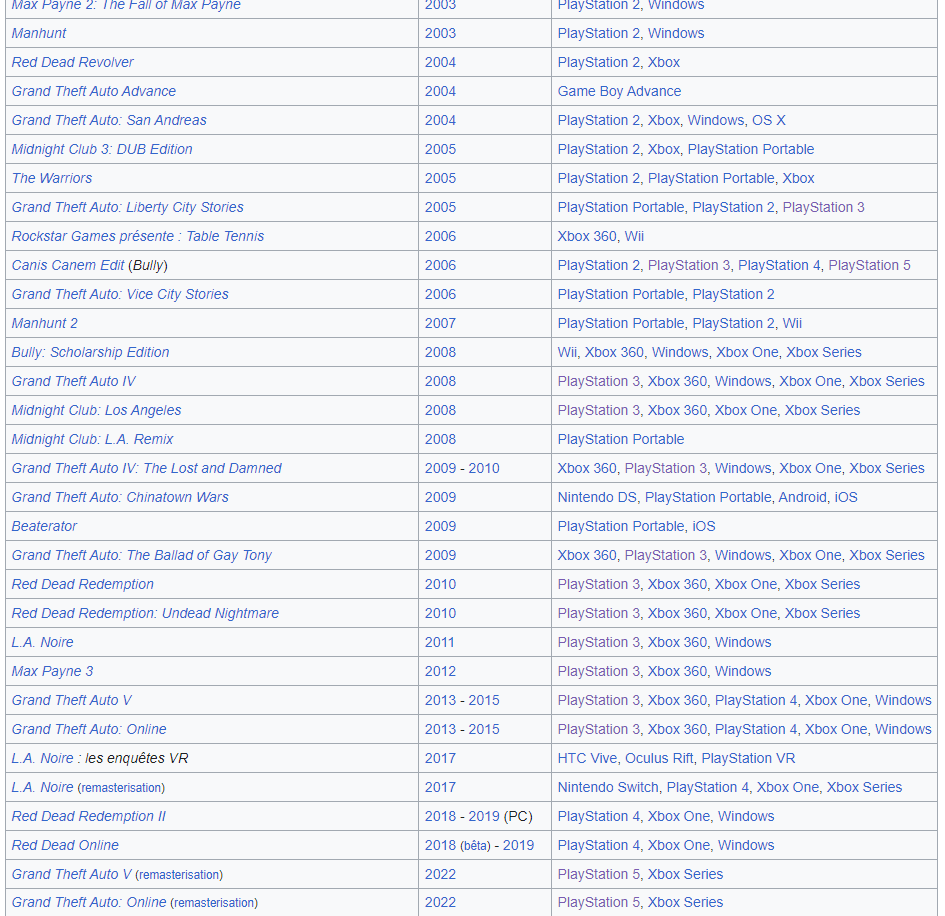Image resolution: width=945 pixels, height=916 pixels.
Task: Click the Nintendo DS platform link
Action: click(x=597, y=497)
